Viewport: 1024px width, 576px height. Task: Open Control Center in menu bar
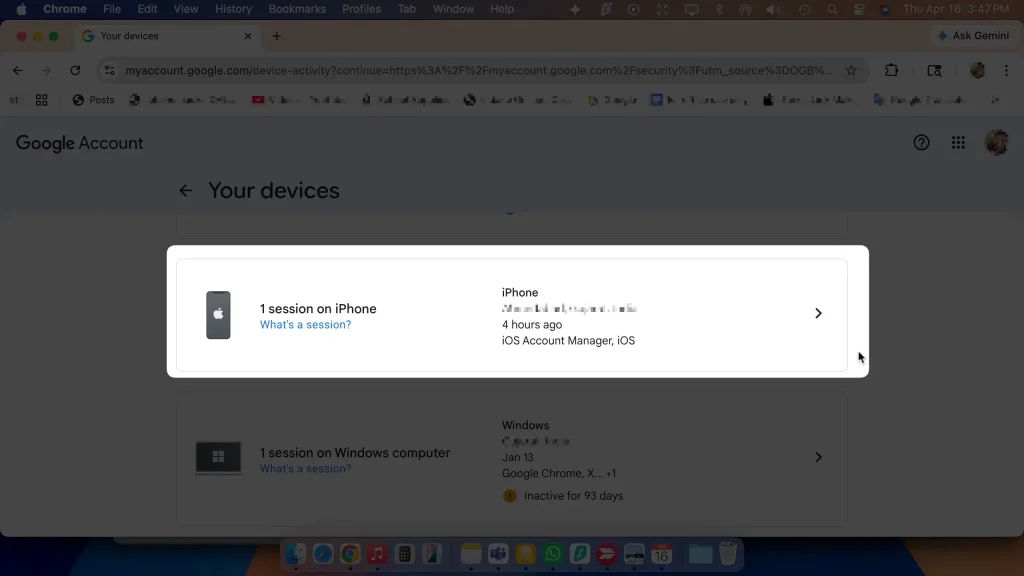[x=859, y=10]
